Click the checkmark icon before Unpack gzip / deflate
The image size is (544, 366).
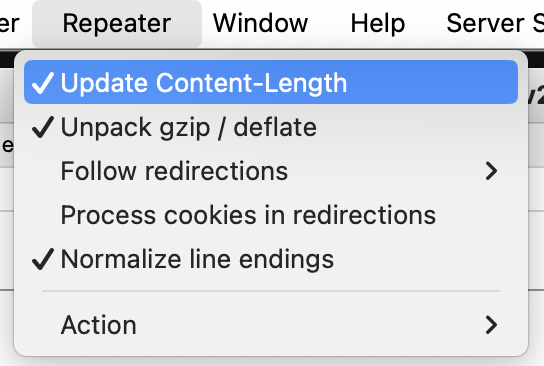tap(43, 127)
